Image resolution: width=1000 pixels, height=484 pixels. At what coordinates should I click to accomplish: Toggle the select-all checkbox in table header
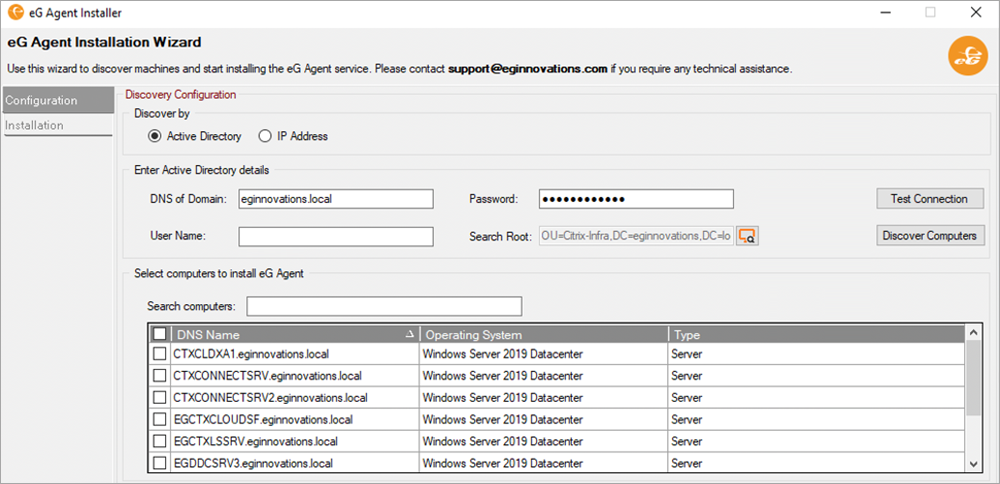[x=160, y=334]
